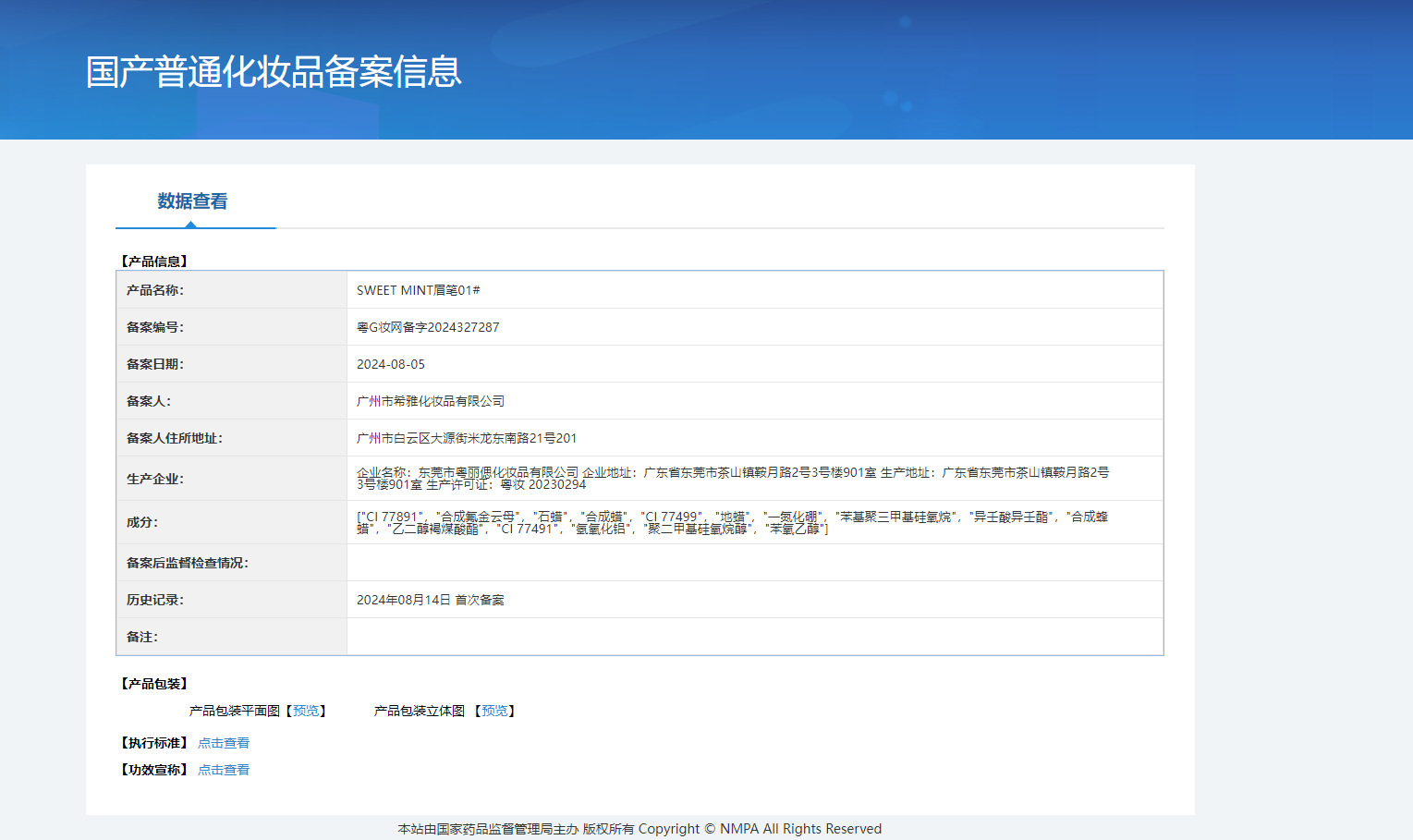Click the 成分 ingredients list cell
The image size is (1413, 840).
point(755,522)
